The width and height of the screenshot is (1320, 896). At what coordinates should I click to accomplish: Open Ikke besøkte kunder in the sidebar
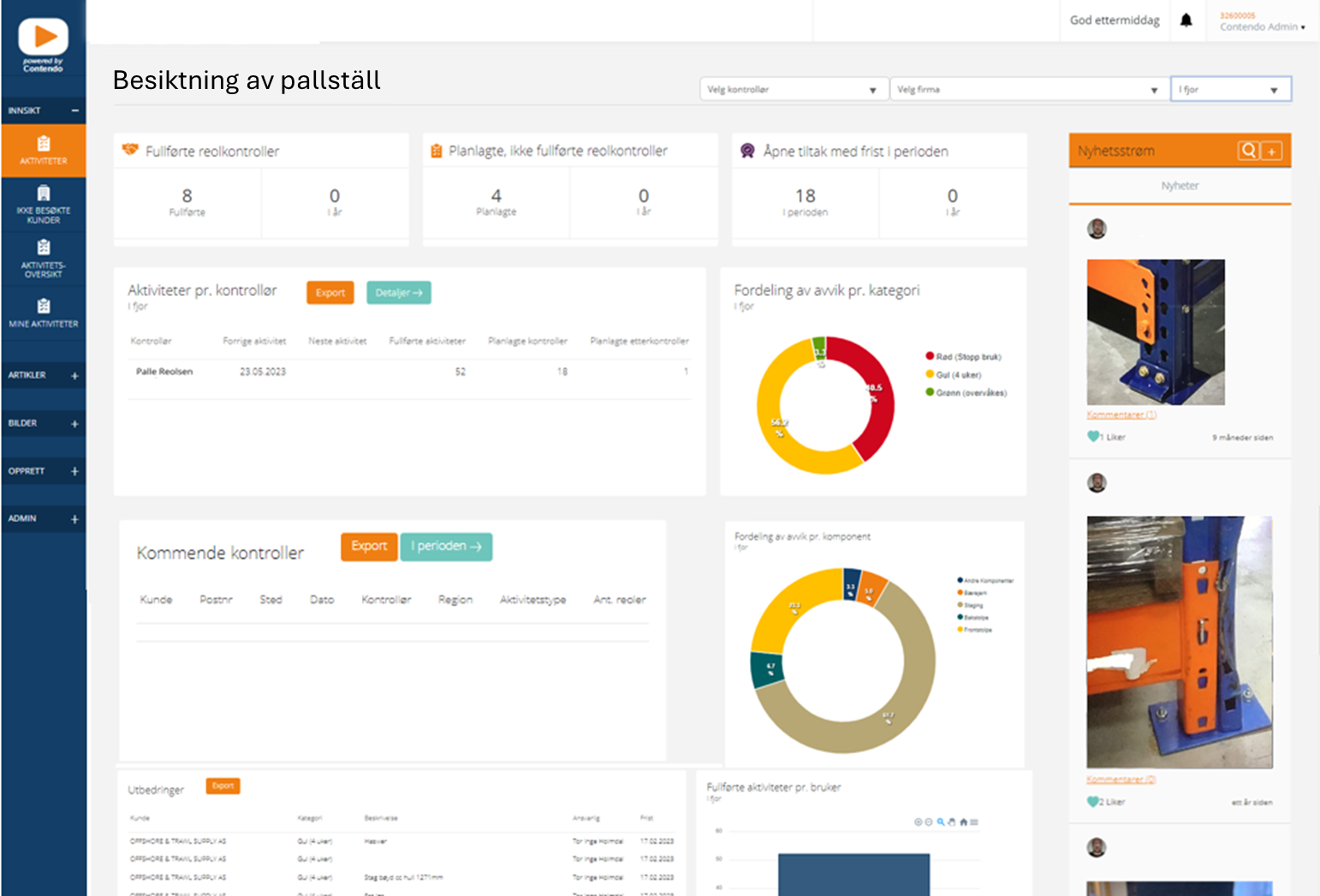(x=44, y=205)
